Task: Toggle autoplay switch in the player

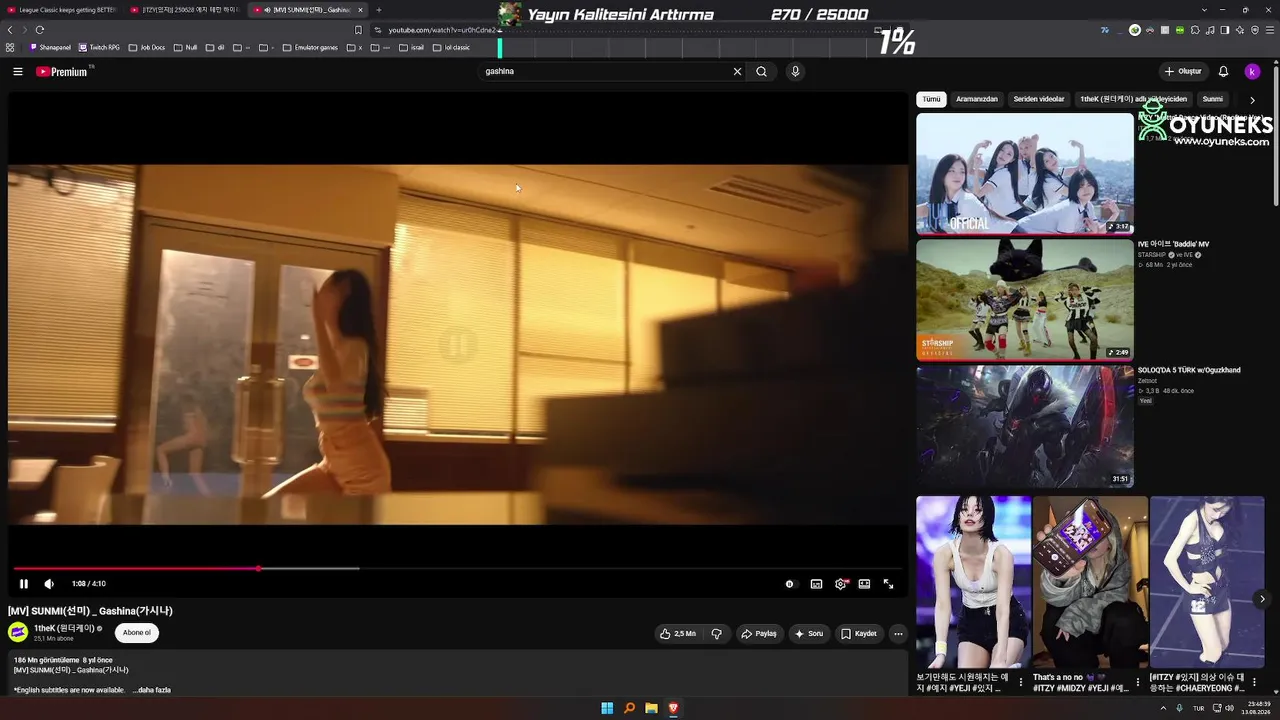Action: click(x=790, y=584)
